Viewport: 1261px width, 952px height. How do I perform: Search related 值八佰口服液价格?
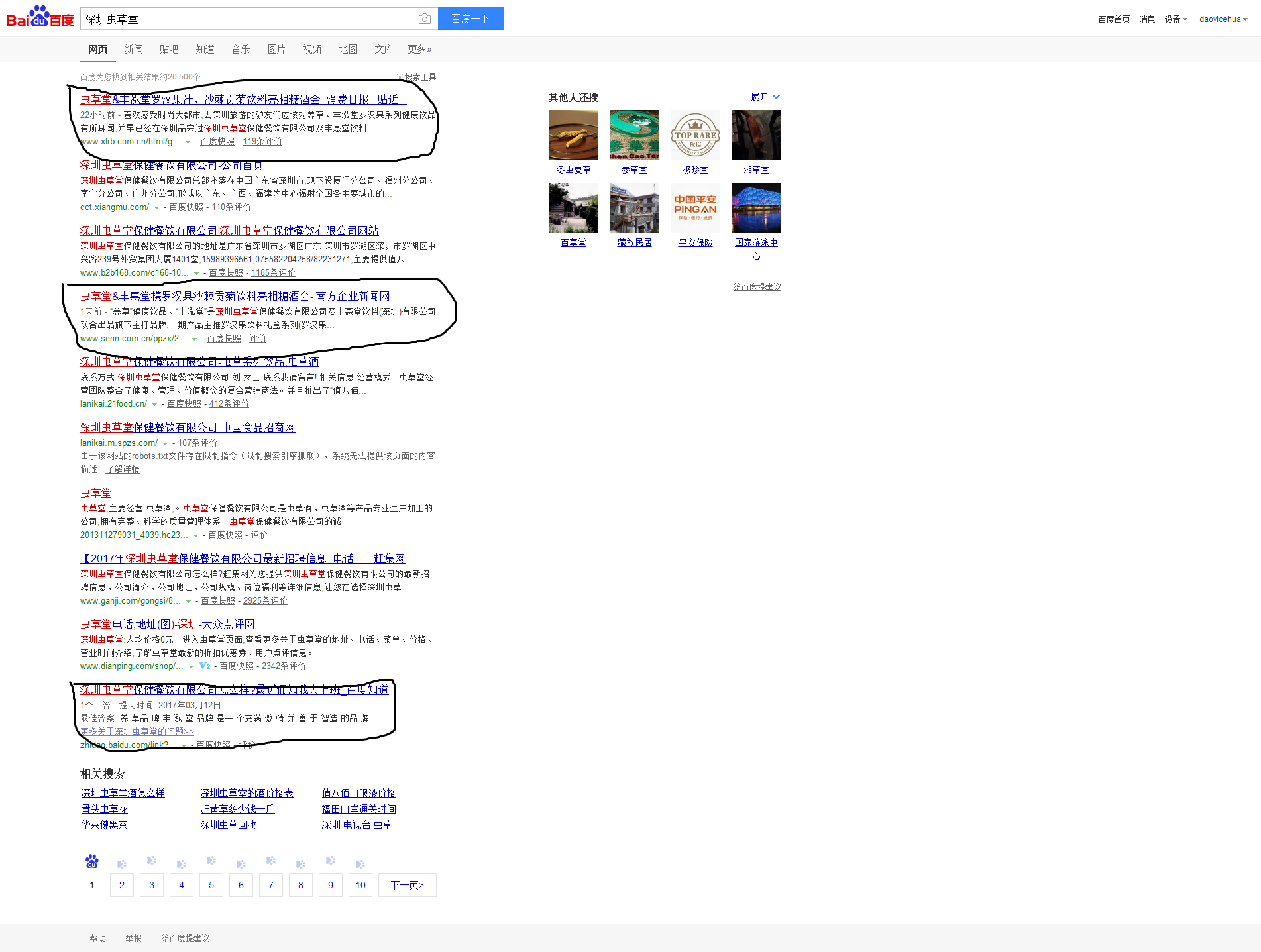coord(358,793)
